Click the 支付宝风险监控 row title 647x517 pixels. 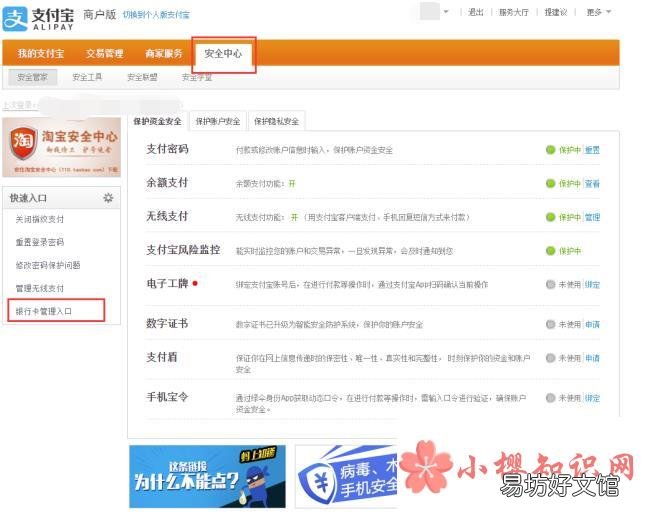click(x=183, y=250)
